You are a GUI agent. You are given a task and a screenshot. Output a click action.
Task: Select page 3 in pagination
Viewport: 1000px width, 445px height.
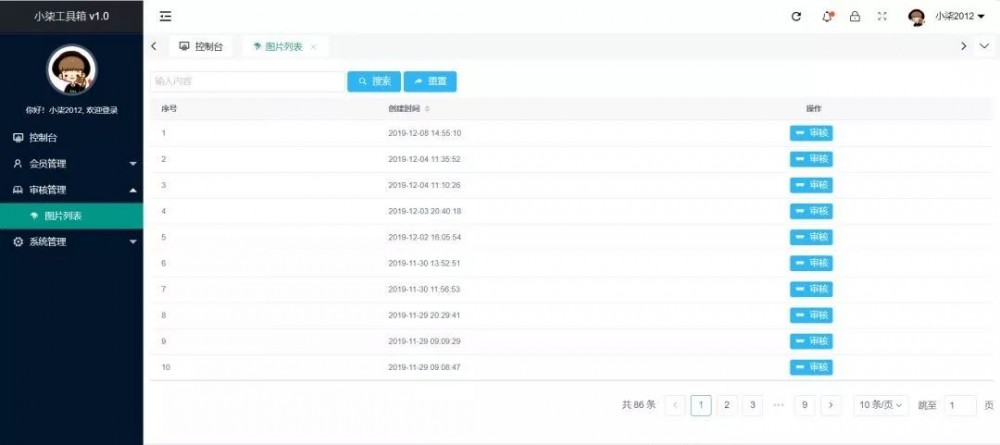coord(753,405)
